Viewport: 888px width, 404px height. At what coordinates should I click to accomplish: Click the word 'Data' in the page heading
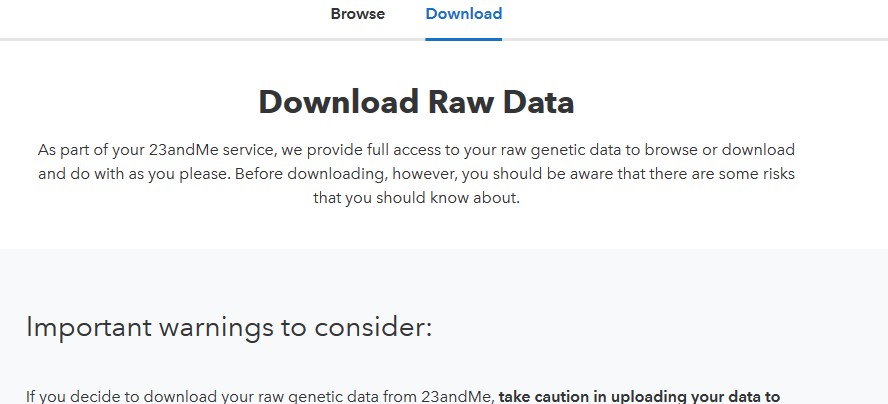coord(538,102)
